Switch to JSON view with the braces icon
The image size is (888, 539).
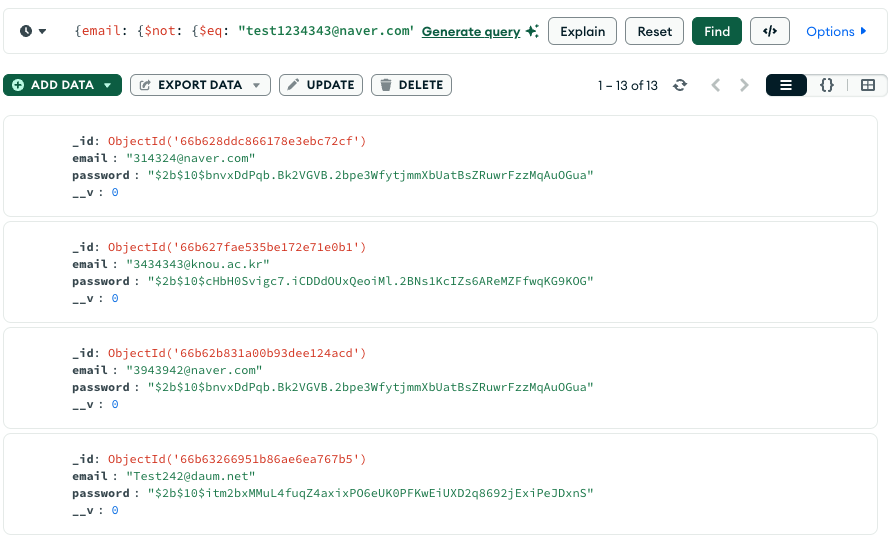[x=827, y=85]
